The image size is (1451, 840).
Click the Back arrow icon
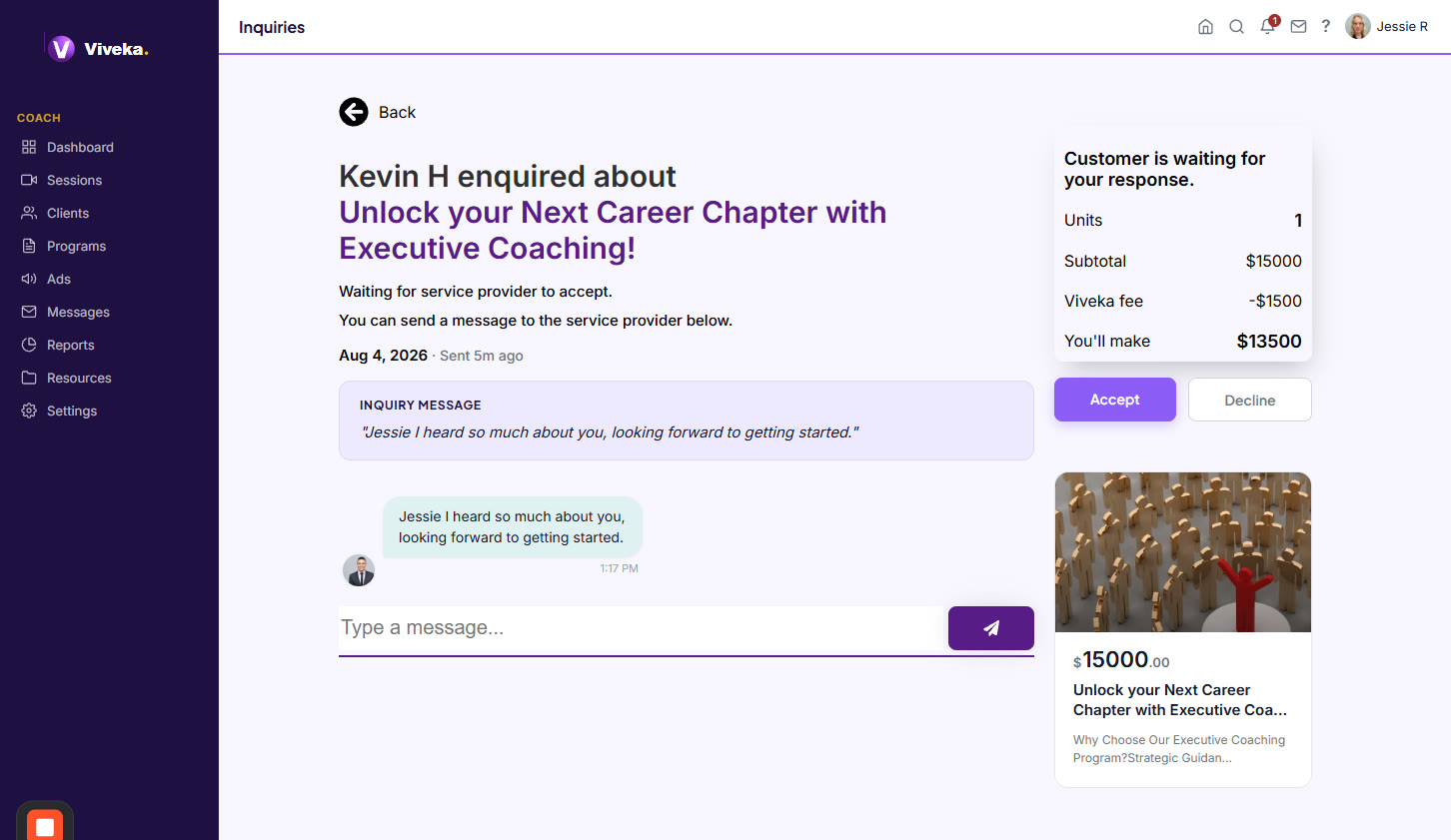click(354, 112)
